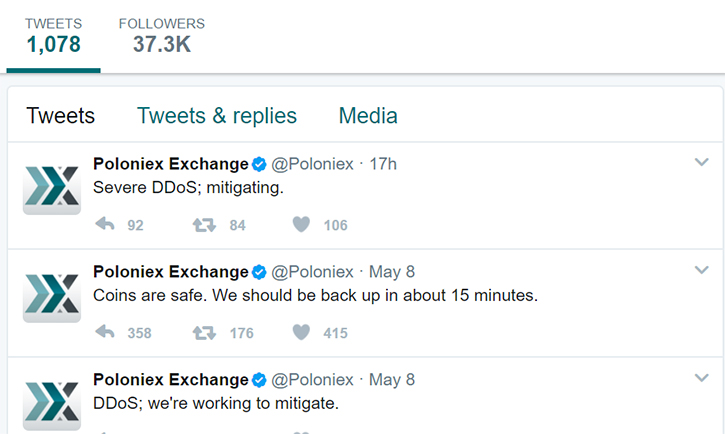
Task: Open options chevron on the 17h tweet
Action: coord(701,162)
